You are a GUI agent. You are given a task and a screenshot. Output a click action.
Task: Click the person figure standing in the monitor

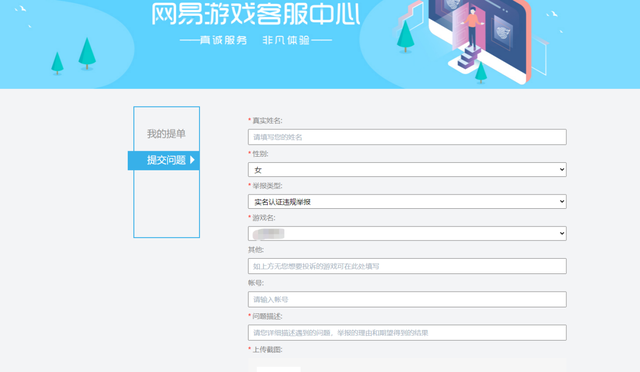click(x=472, y=28)
